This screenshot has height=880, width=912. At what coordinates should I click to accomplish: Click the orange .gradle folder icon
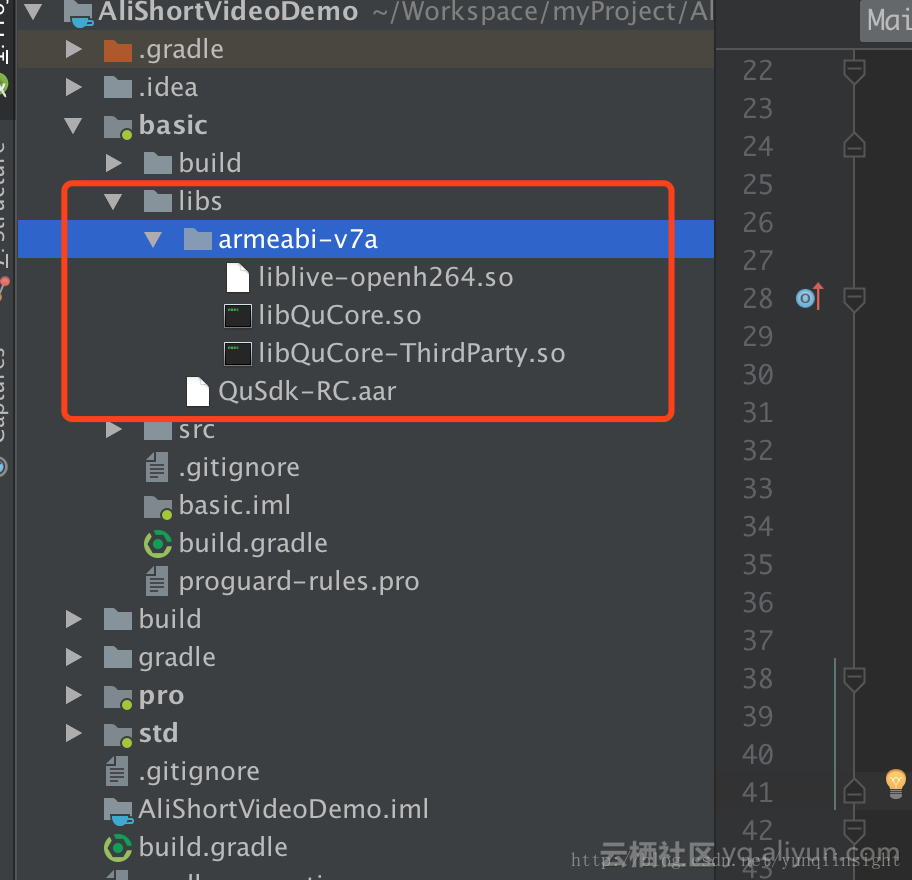(118, 51)
